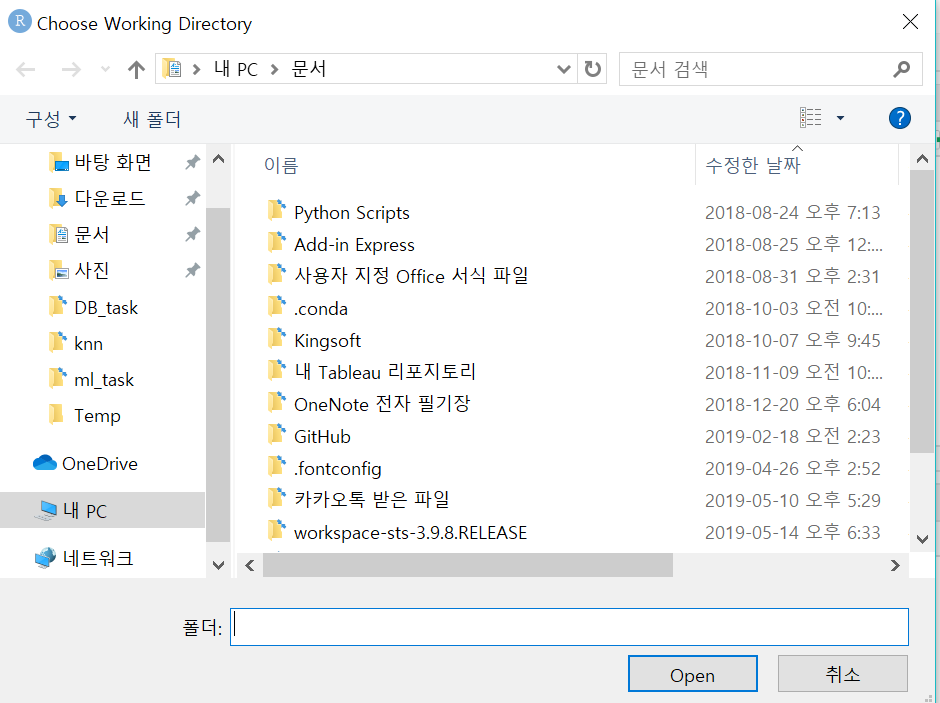Change view layout icon
Image resolution: width=940 pixels, height=703 pixels.
(x=810, y=117)
